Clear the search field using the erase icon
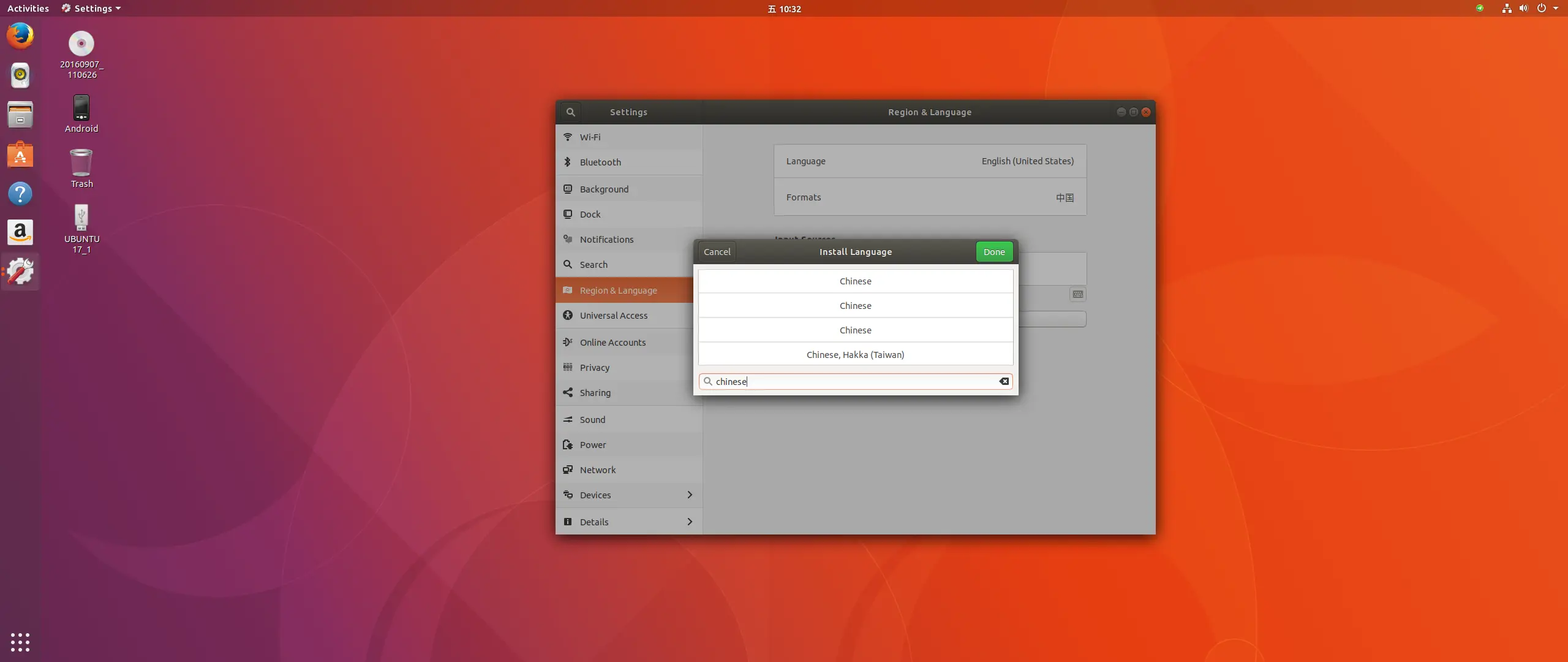 1004,381
